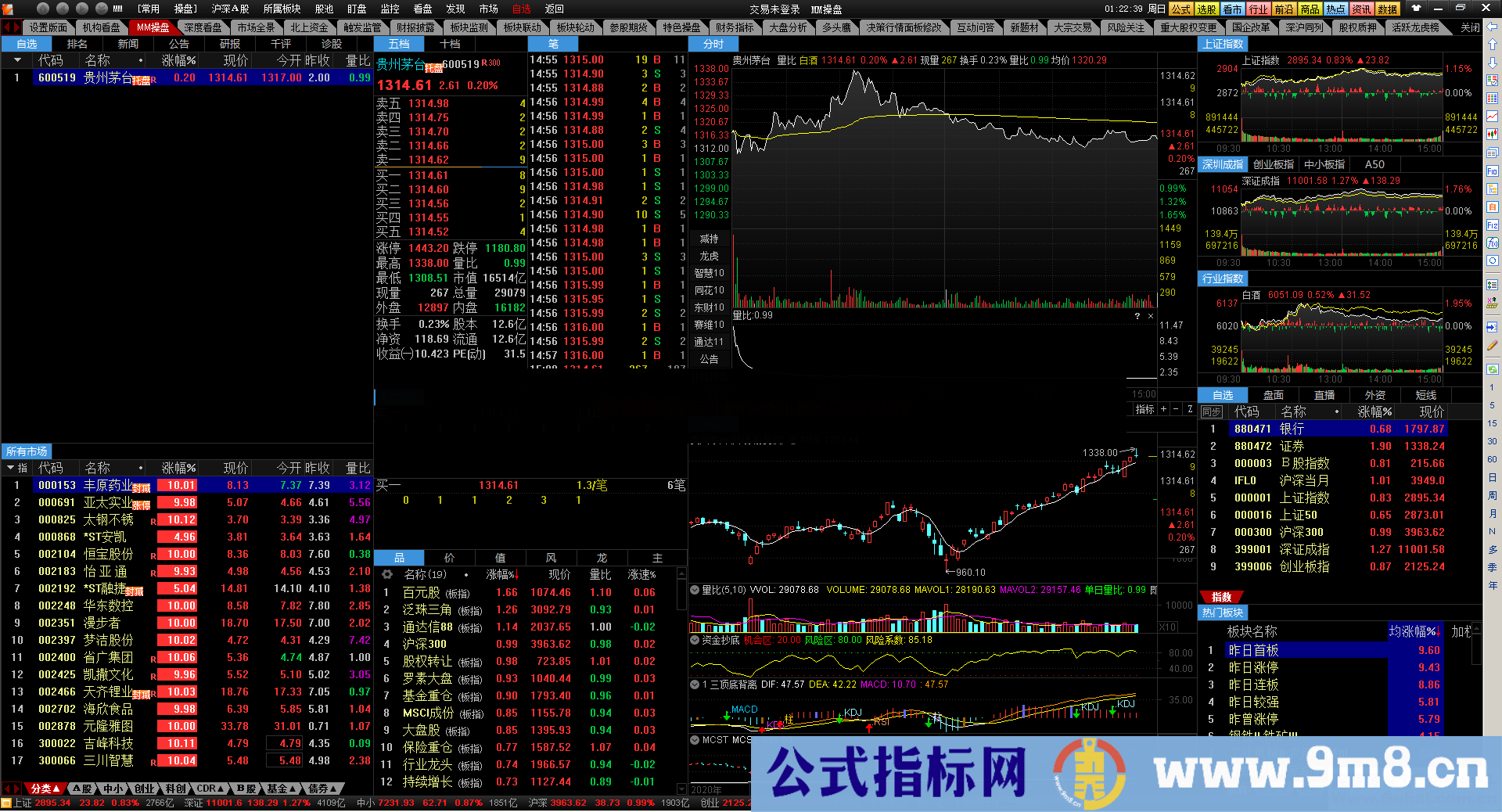Click the pencil drawing tool icon
1502x812 pixels.
(1493, 345)
